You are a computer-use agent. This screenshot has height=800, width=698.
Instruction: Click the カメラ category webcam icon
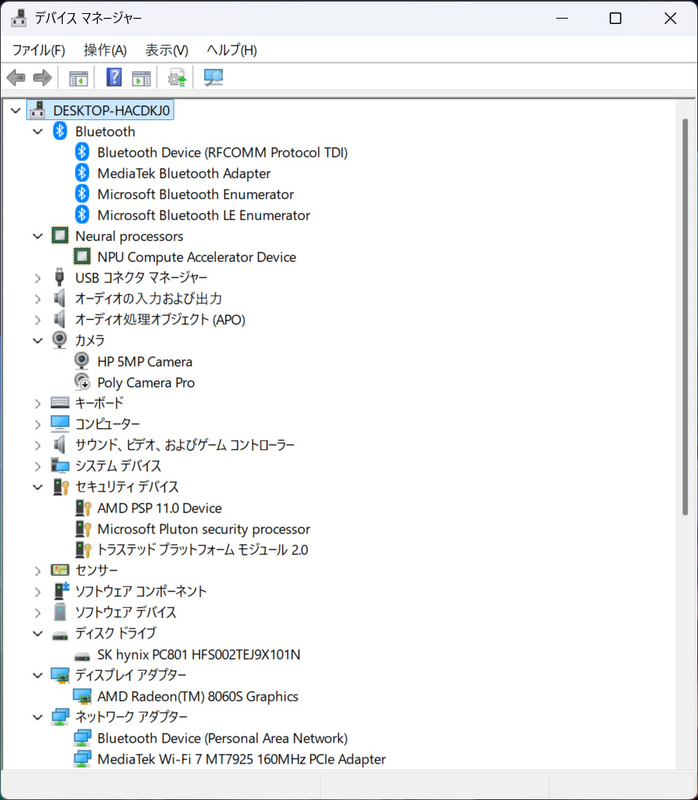pos(60,340)
